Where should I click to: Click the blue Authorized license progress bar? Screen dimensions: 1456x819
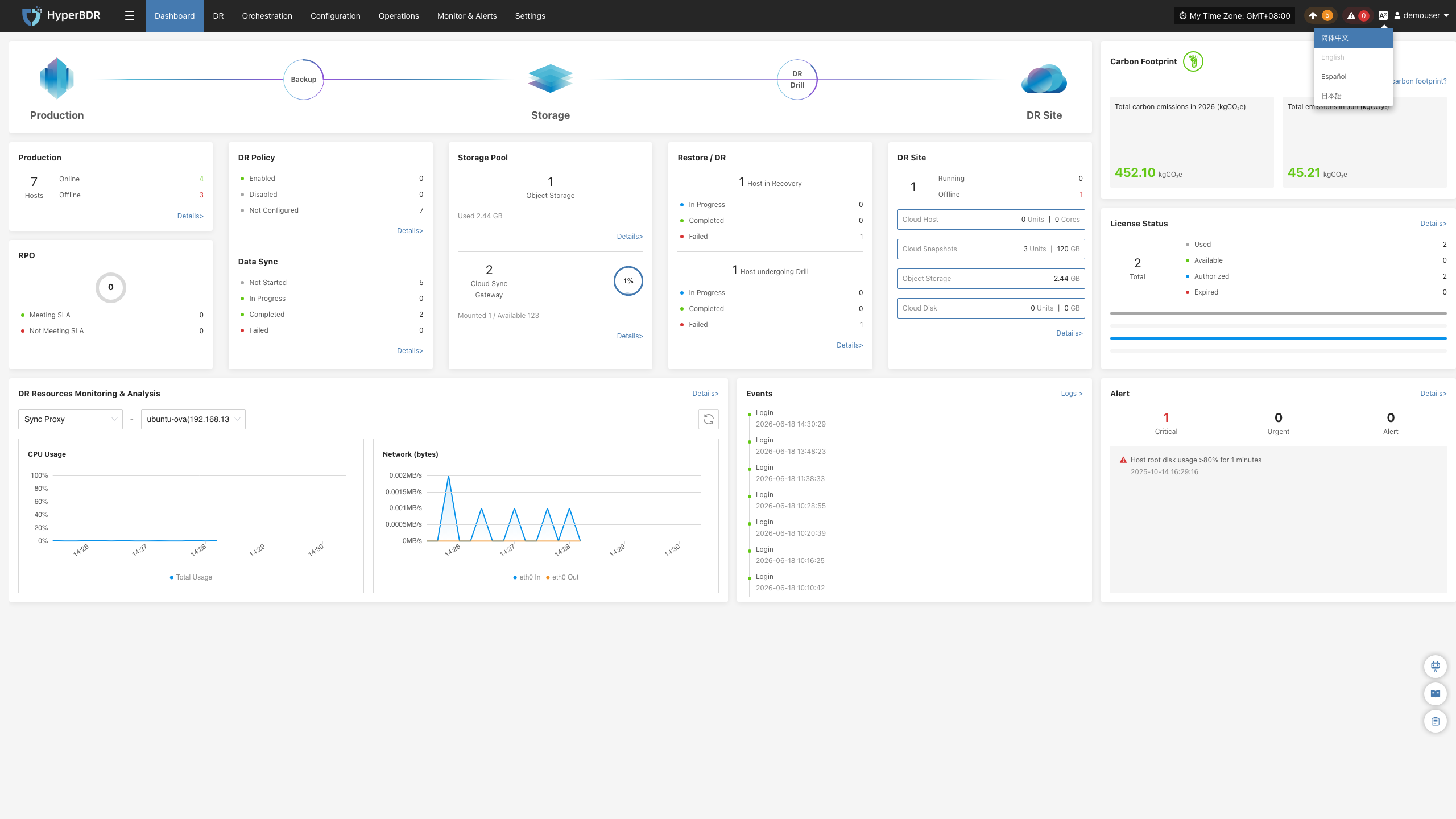(1279, 338)
